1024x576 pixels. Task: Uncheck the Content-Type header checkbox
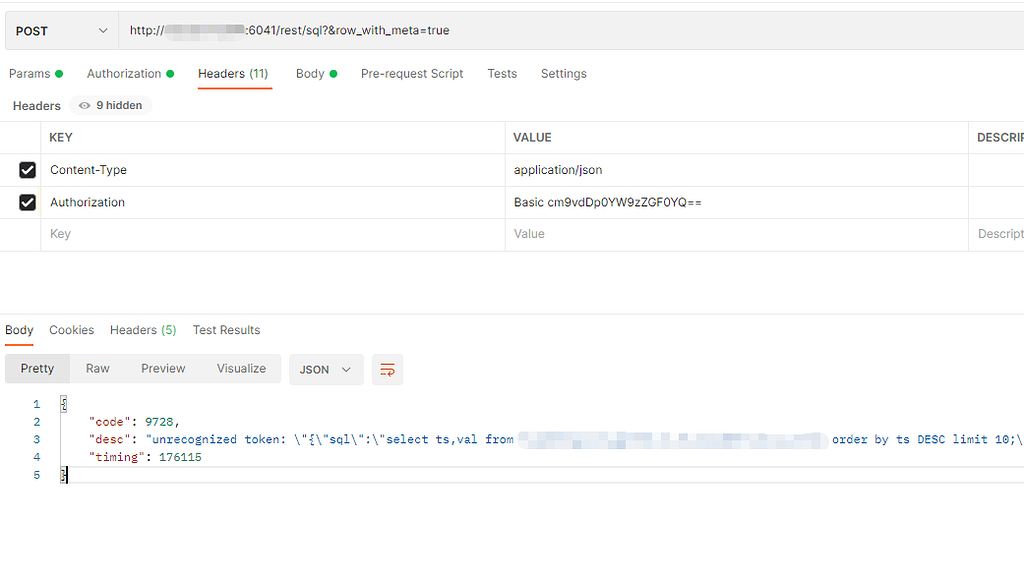click(27, 170)
